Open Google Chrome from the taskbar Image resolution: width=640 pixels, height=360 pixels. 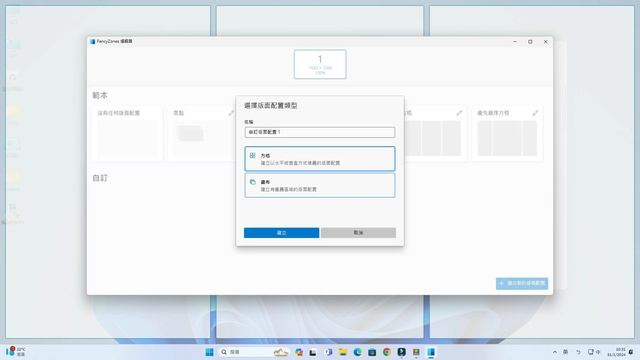tap(387, 352)
